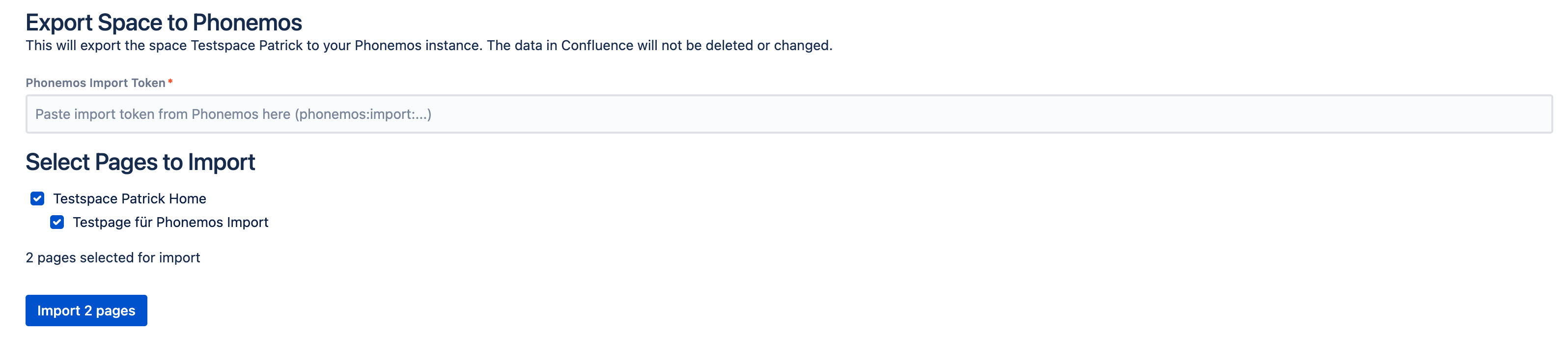Screen dimensions: 1568x339
Task: Click the 2 pages selected for import text
Action: point(112,257)
